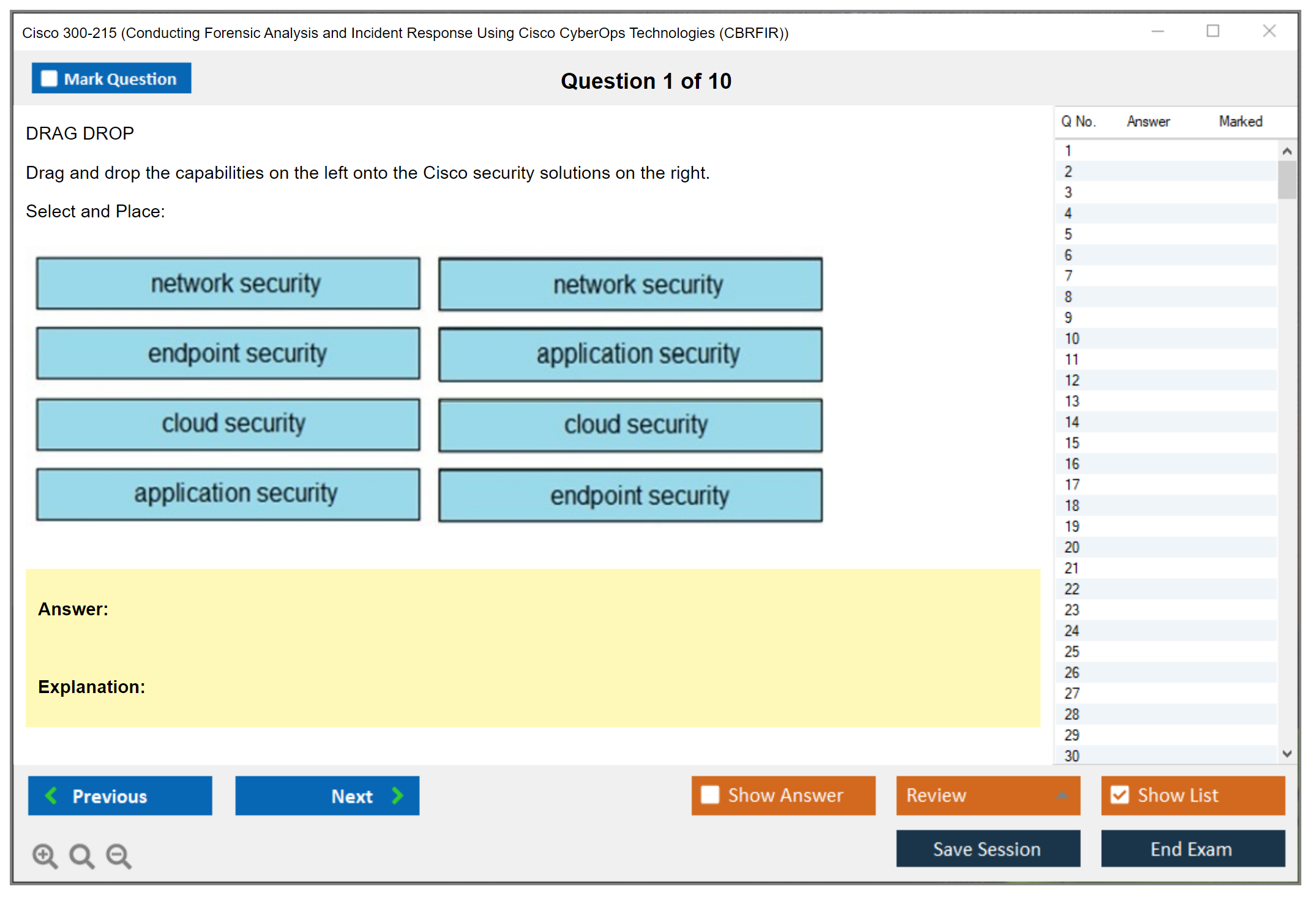Click the reset zoom magnifier icon

click(81, 855)
